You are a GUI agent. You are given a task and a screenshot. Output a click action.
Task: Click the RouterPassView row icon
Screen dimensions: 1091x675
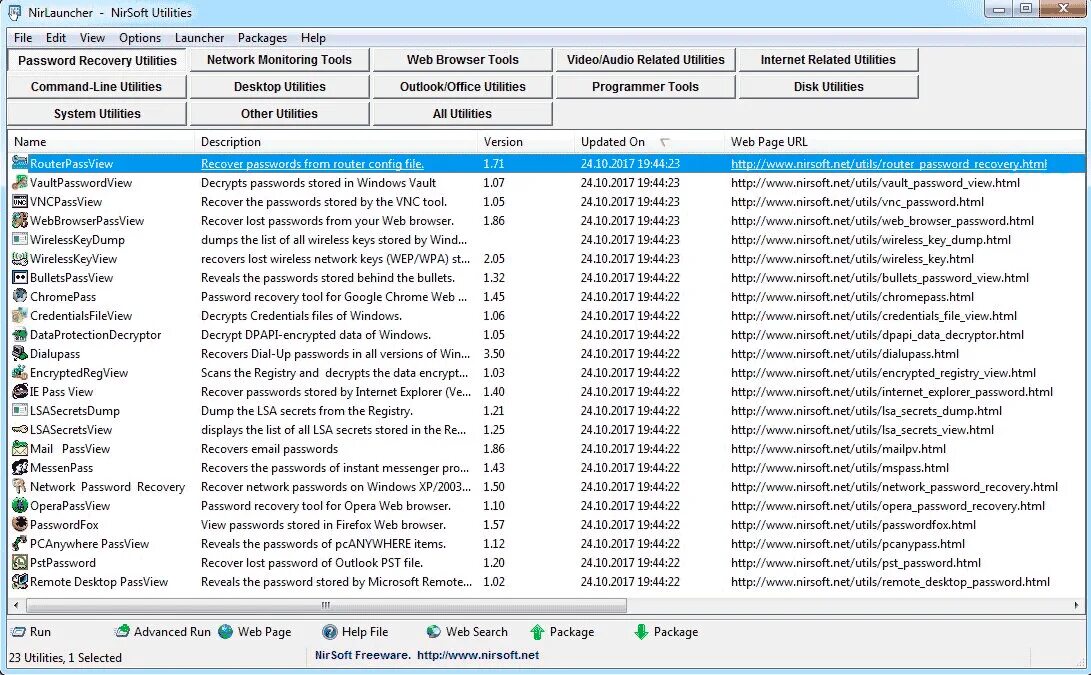pos(19,164)
